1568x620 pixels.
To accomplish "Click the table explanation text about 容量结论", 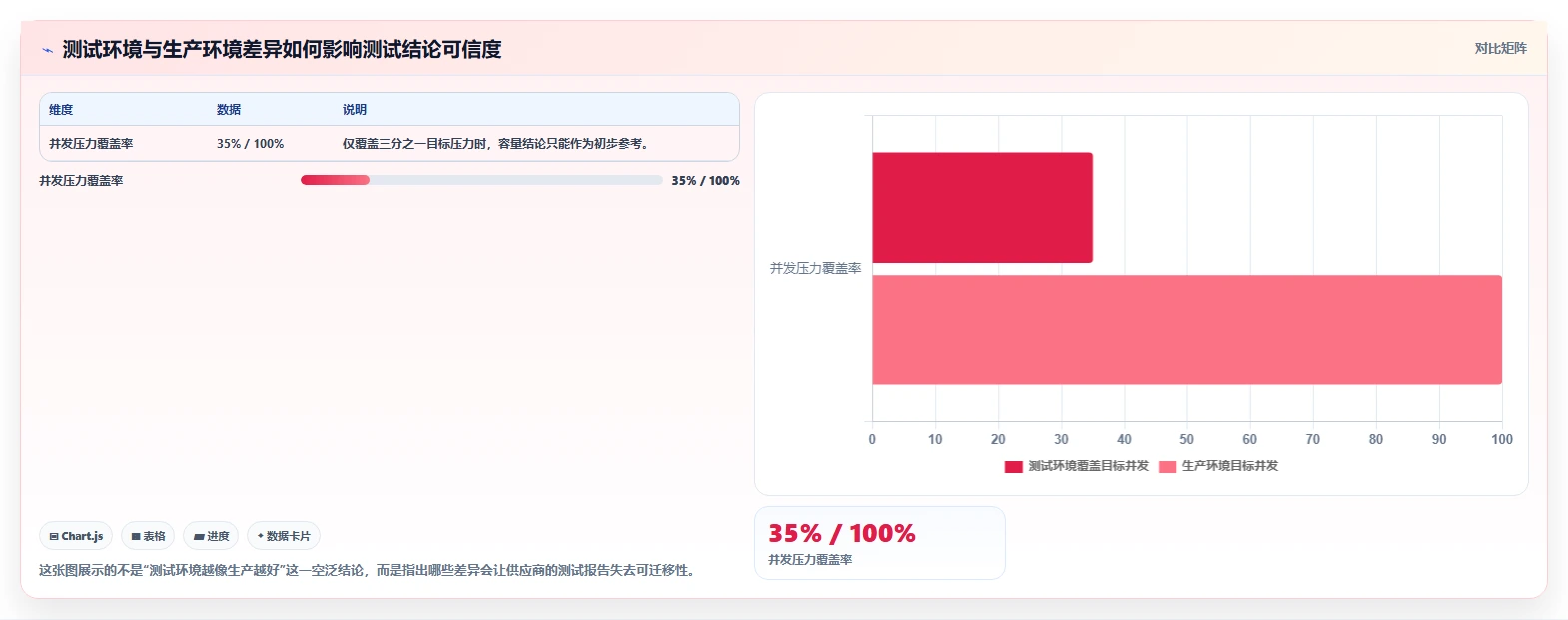I will [498, 144].
